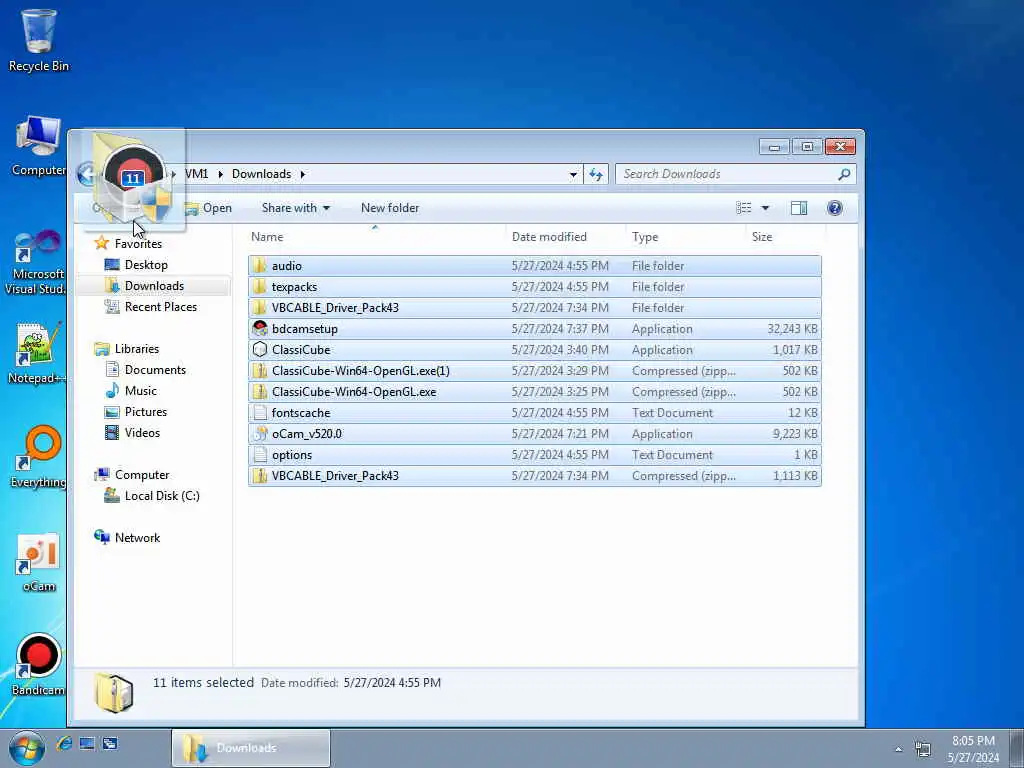Image resolution: width=1024 pixels, height=768 pixels.
Task: Select the Notepad++ desktop shortcut
Action: (37, 353)
